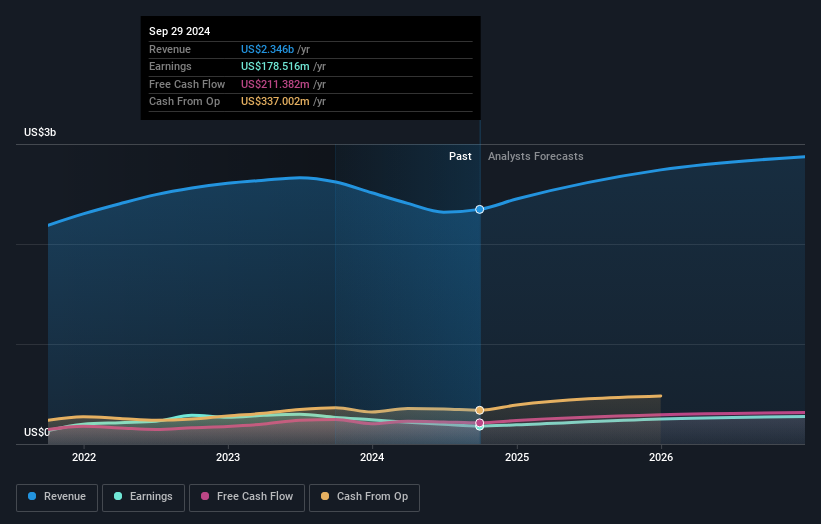Click the pink Free Cash Flow legend dot
This screenshot has height=524, width=821.
(x=205, y=496)
